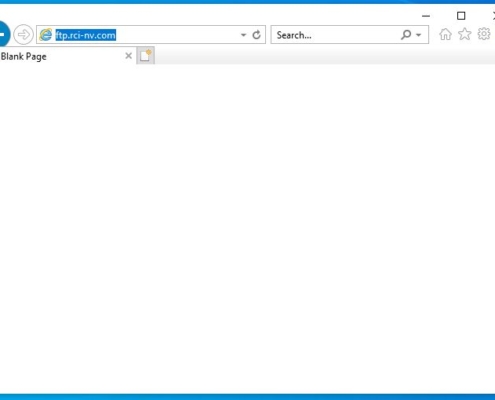Open the Favorites star icon
This screenshot has height=400, width=495.
[x=465, y=34]
